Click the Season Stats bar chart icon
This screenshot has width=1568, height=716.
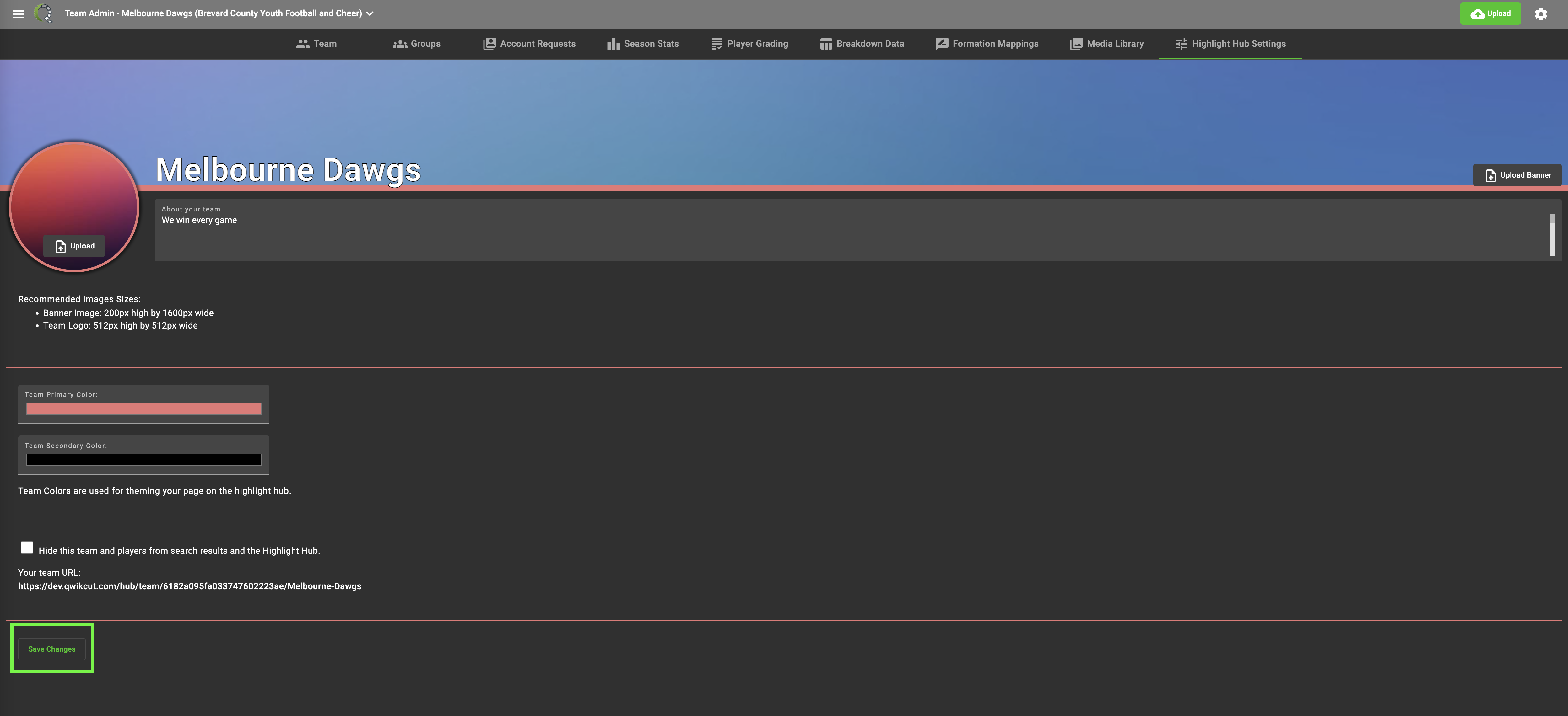click(613, 44)
